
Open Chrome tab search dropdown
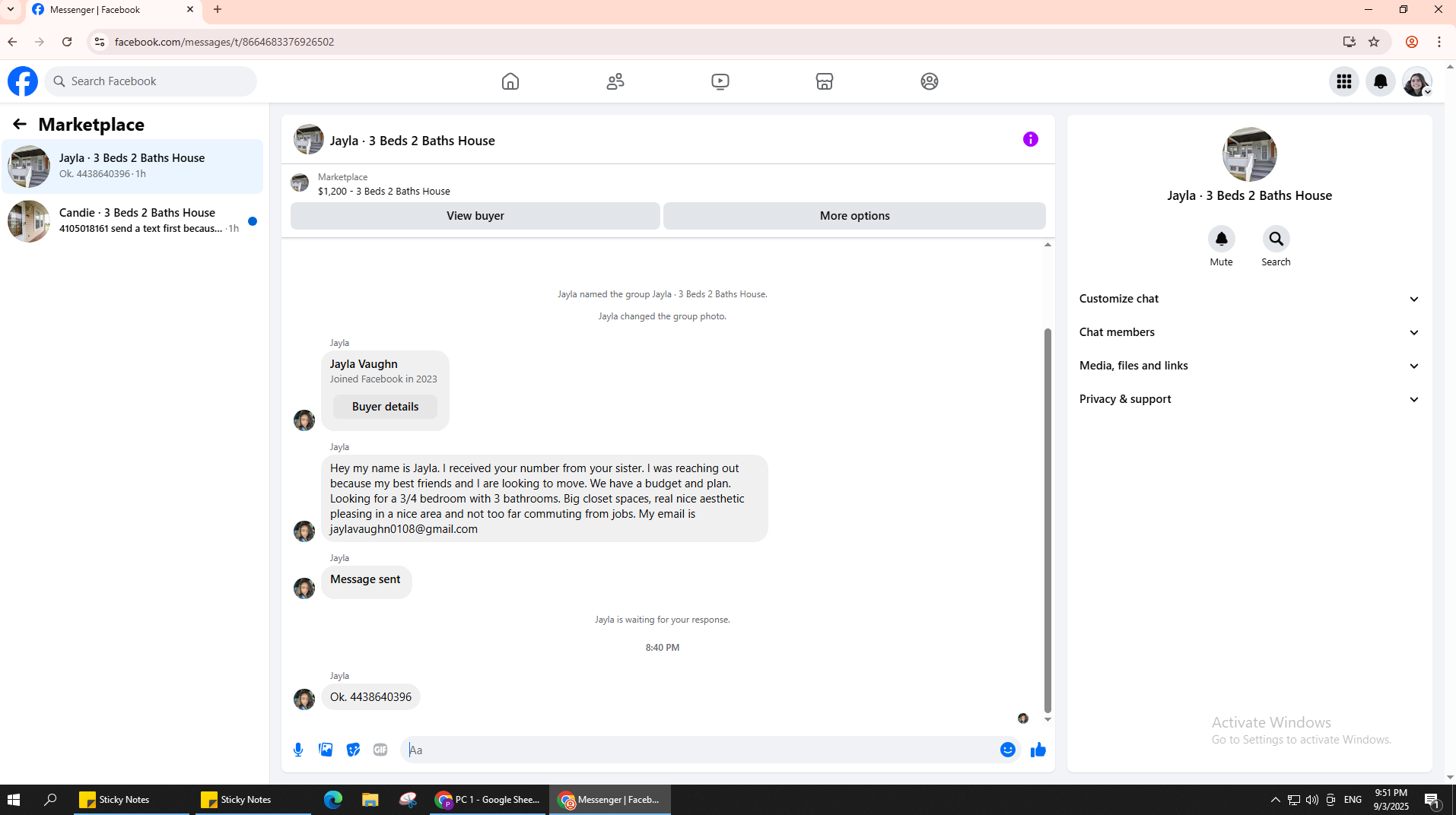click(11, 10)
